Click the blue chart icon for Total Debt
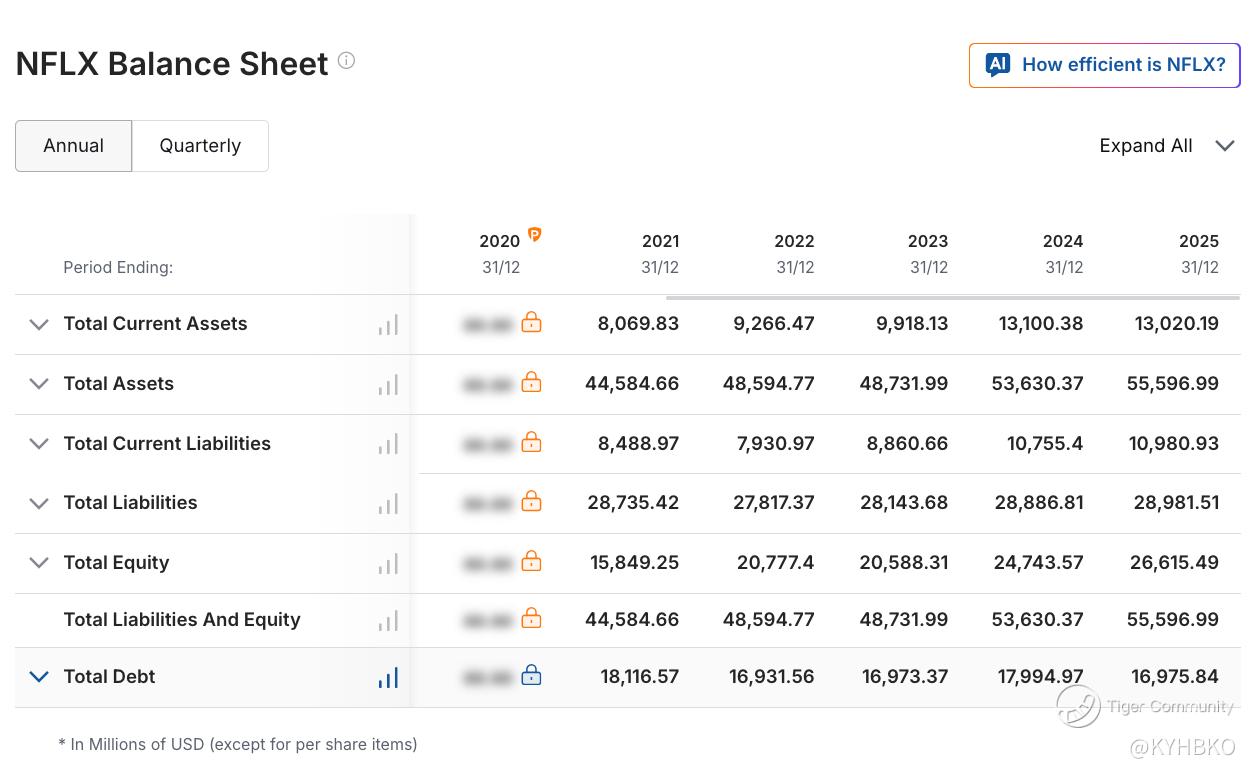 (388, 678)
